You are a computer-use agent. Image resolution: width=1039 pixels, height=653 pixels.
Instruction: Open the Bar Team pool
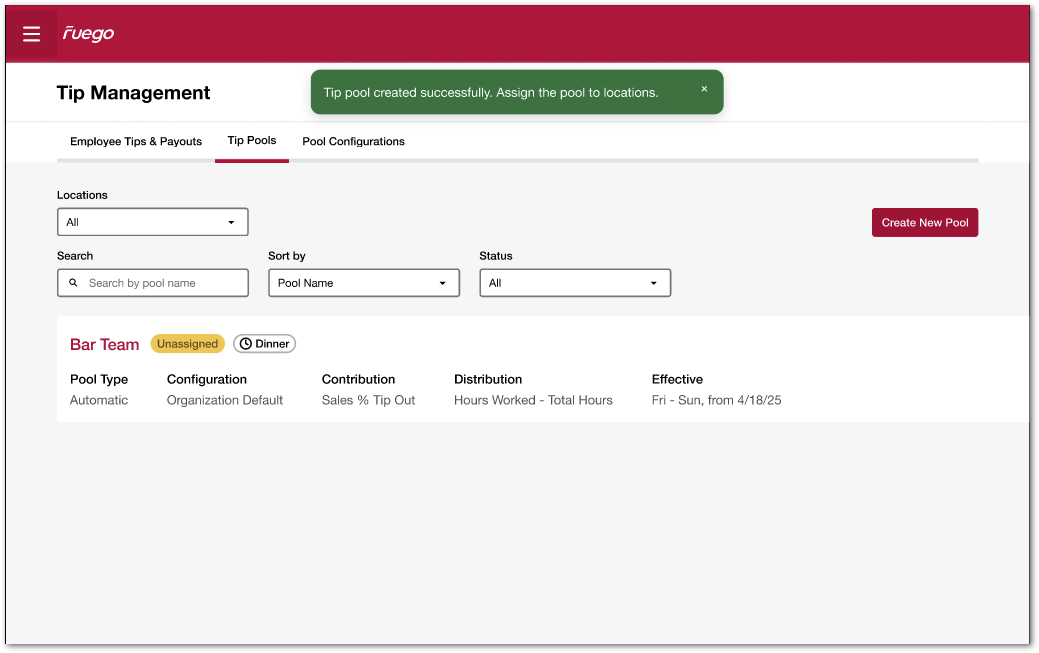(x=104, y=344)
